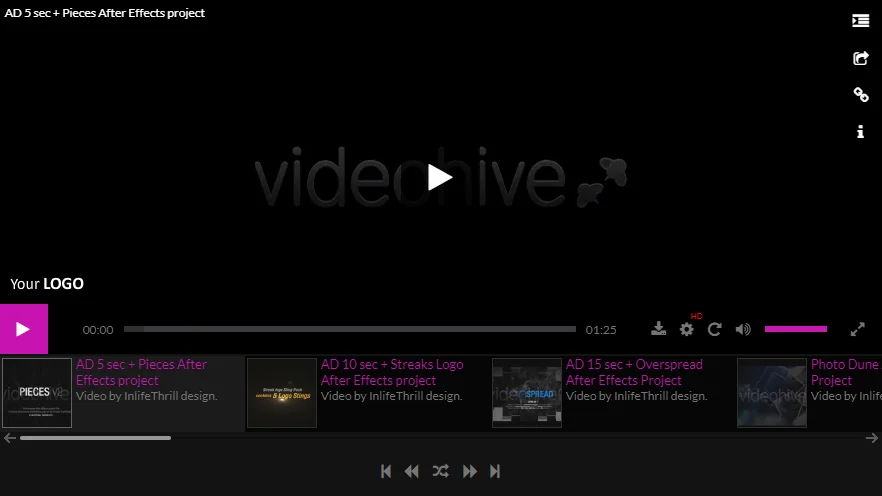Go to previous video (rewind icon)
The height and width of the screenshot is (496, 882).
click(x=412, y=471)
